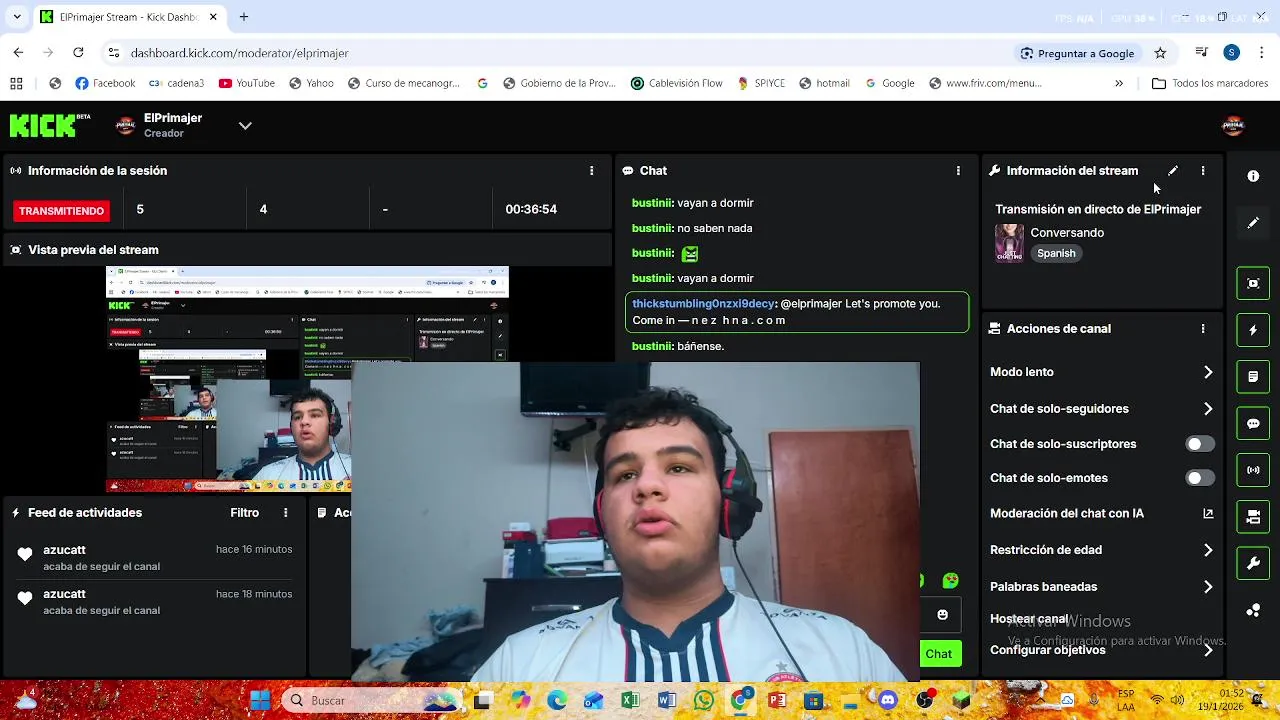Click the TRANSMITIENDO status badge

tap(61, 211)
